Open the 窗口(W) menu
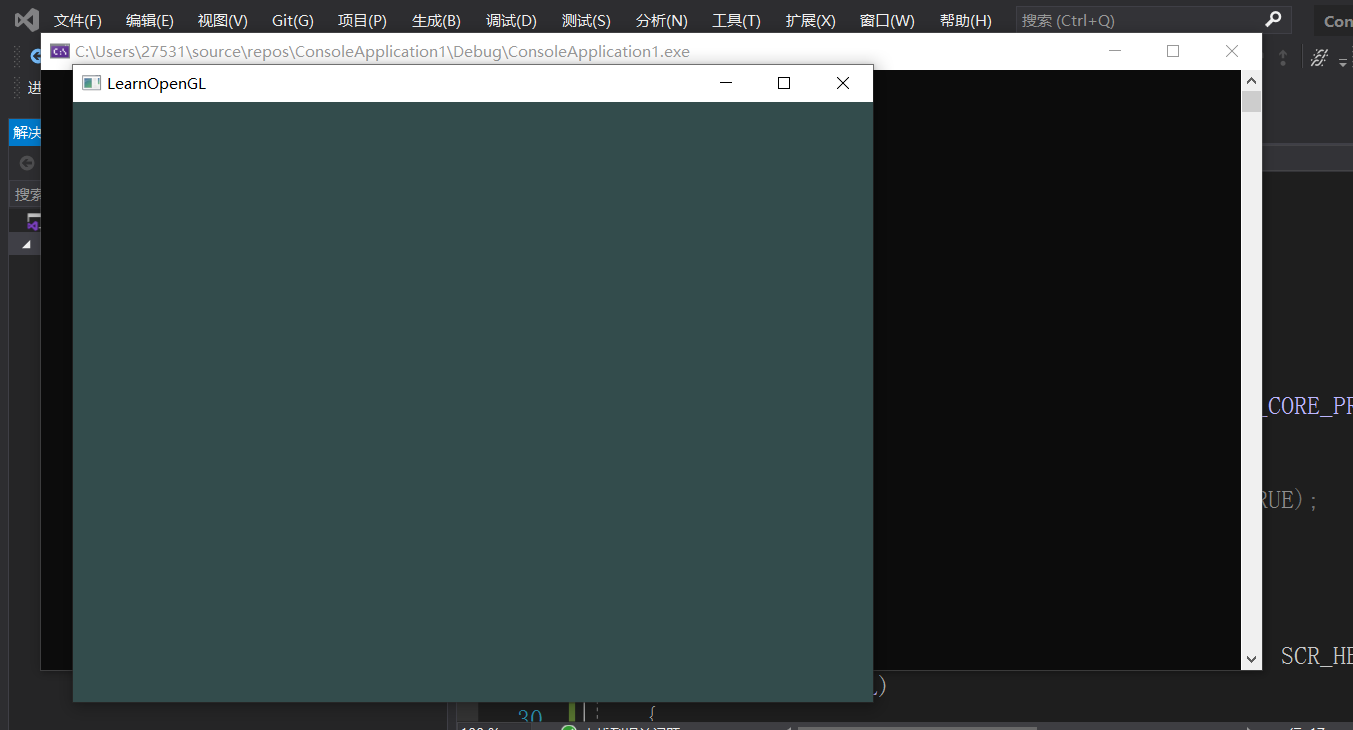This screenshot has width=1353, height=730. 887,20
